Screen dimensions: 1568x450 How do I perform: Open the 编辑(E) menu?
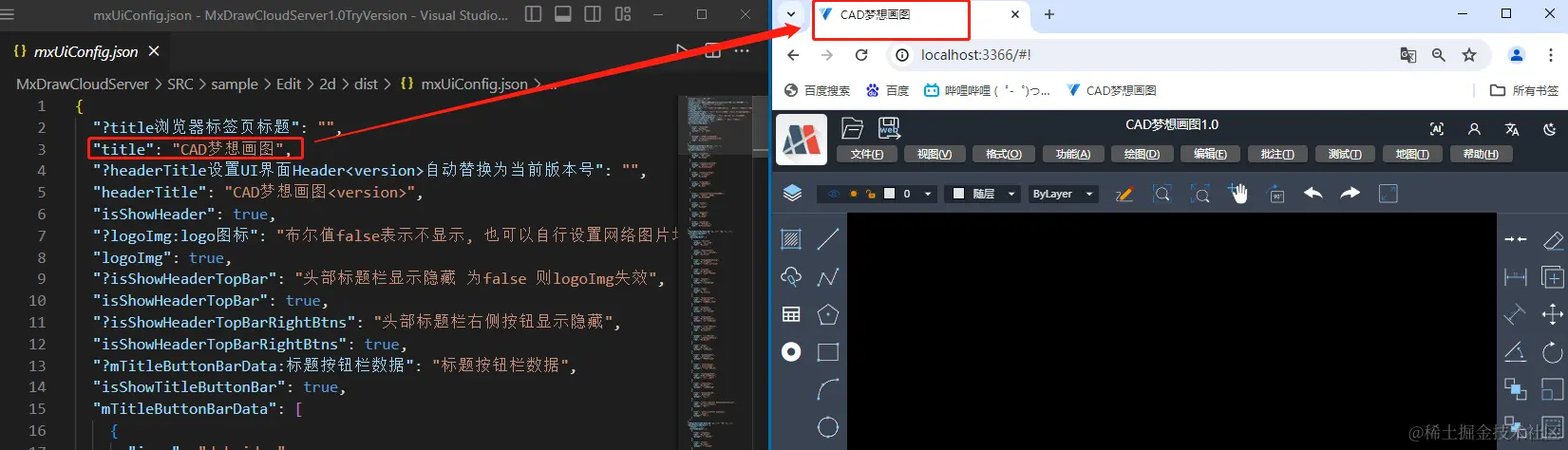pos(1210,154)
